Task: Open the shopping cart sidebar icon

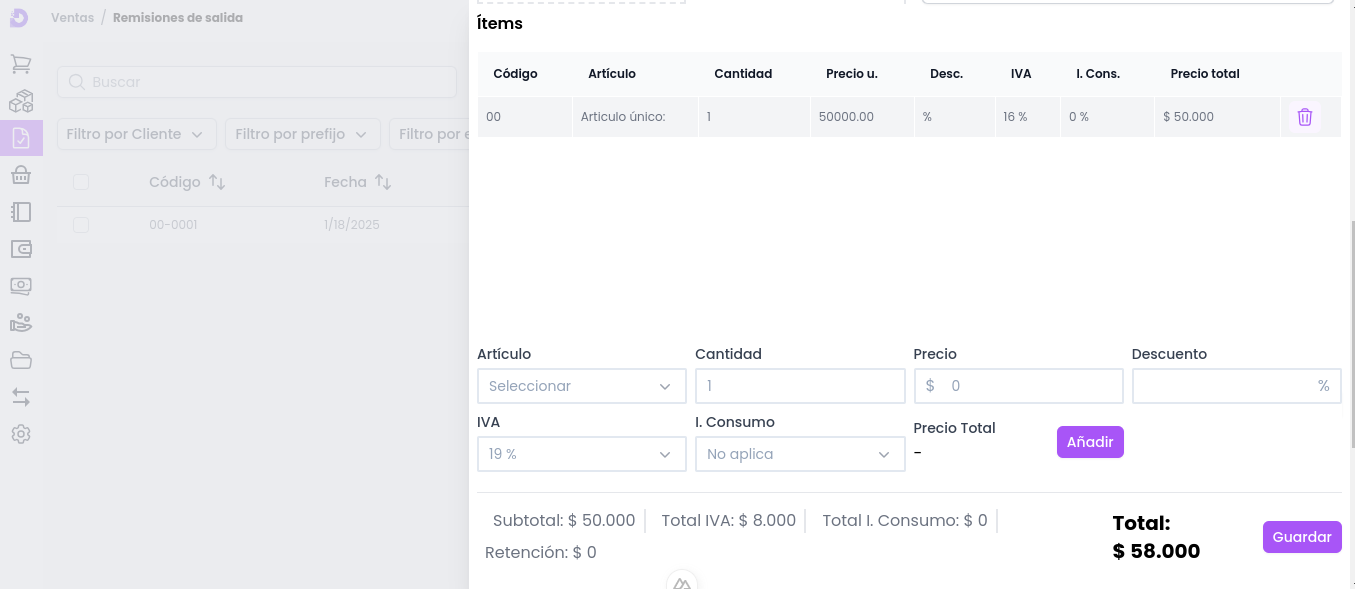Action: coord(21,64)
